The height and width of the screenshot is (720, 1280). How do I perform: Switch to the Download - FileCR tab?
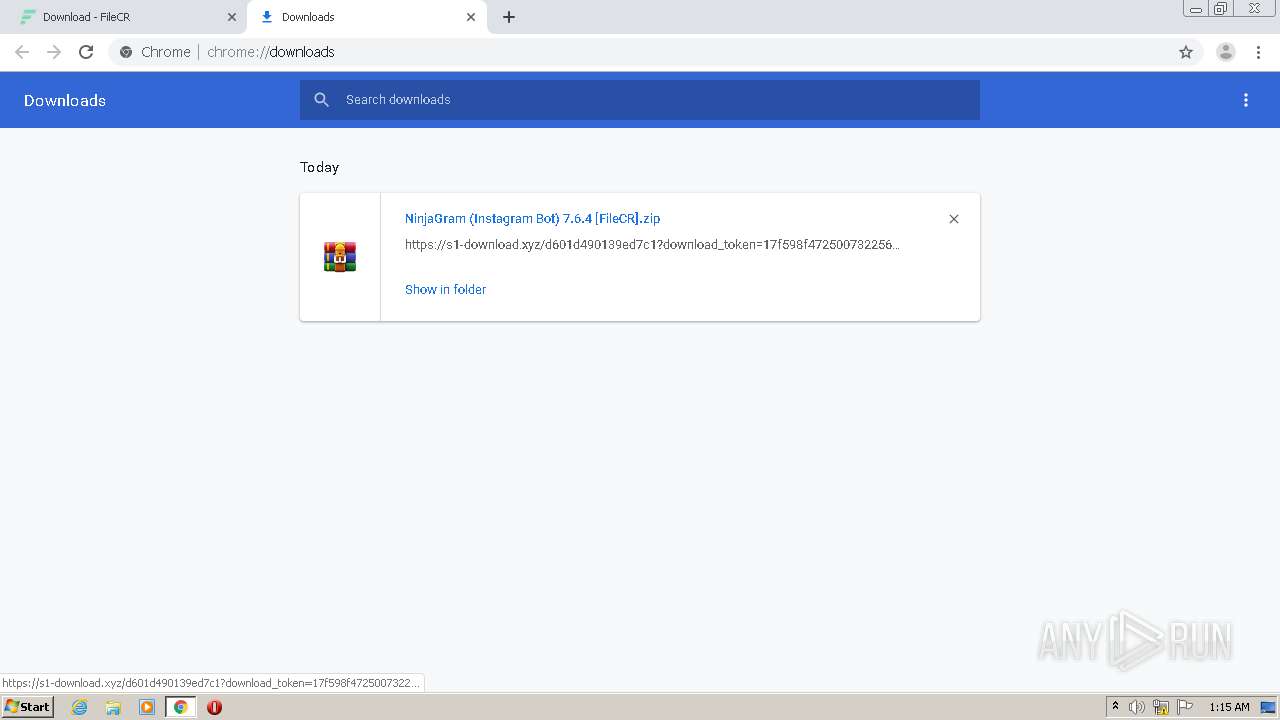coord(122,17)
